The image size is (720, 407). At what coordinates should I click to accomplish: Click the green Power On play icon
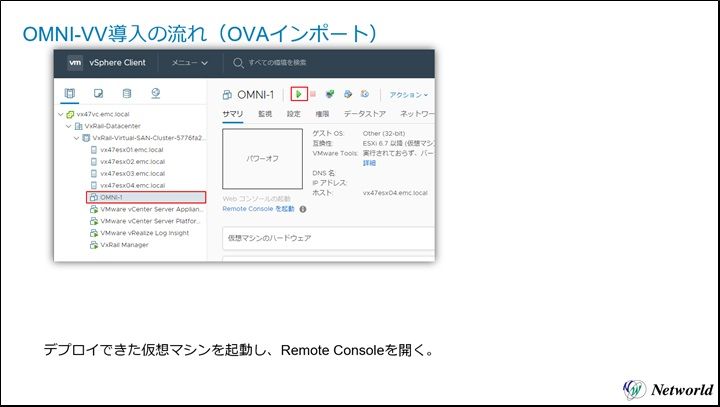click(x=299, y=94)
